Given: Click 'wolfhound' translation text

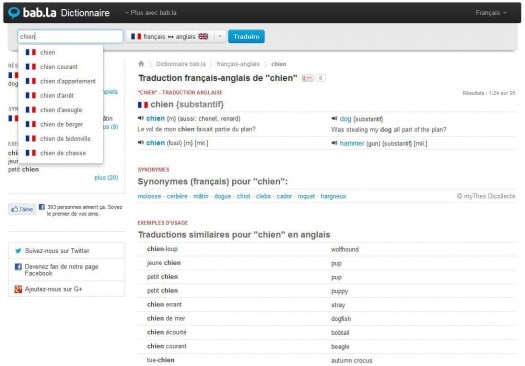Looking at the screenshot, I should [x=345, y=249].
